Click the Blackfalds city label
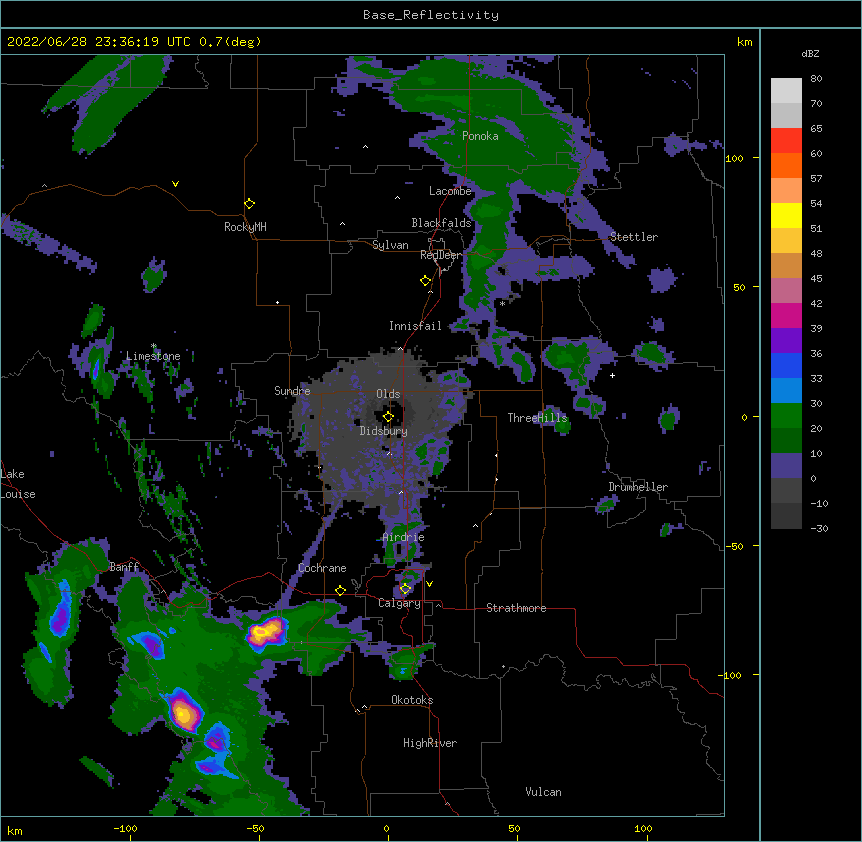862x842 pixels. point(441,223)
